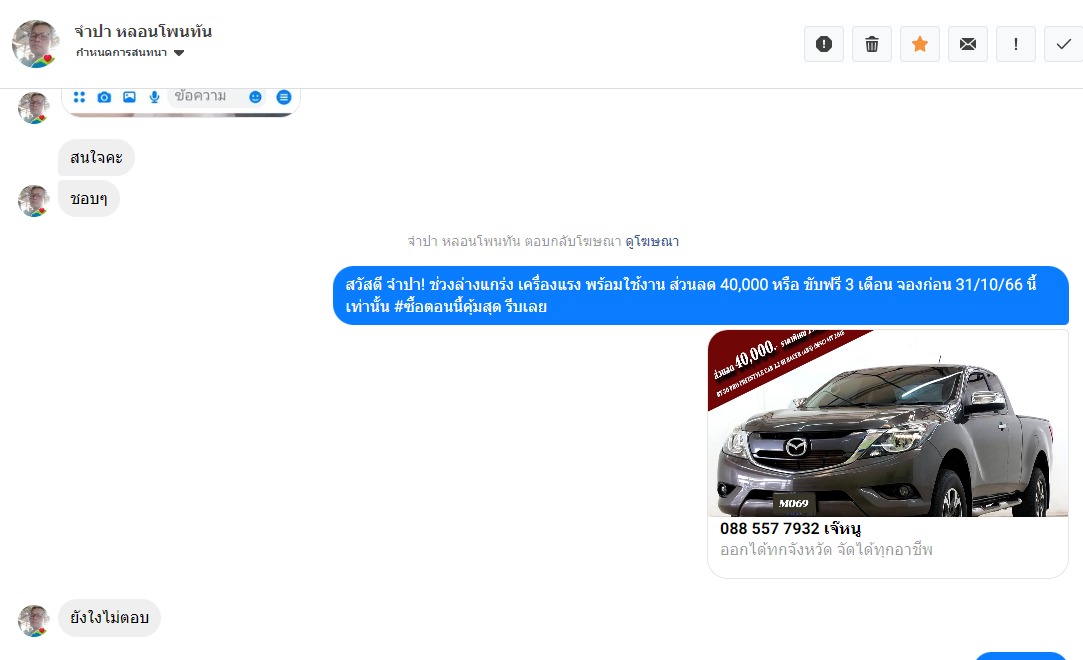This screenshot has width=1083, height=660.
Task: Click the blue menu circle icon in the screenshot message
Action: click(284, 97)
